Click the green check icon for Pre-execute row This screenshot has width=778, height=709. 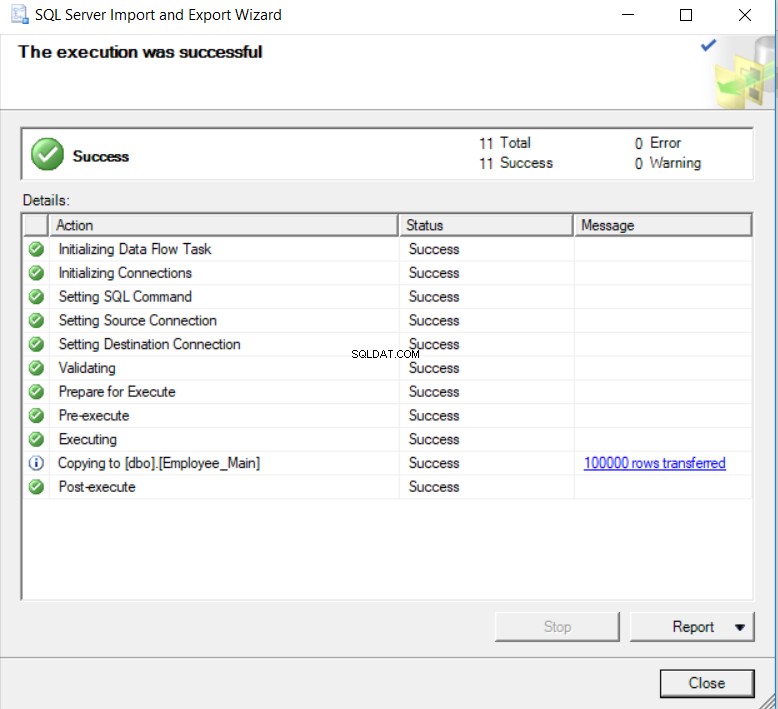tap(36, 415)
